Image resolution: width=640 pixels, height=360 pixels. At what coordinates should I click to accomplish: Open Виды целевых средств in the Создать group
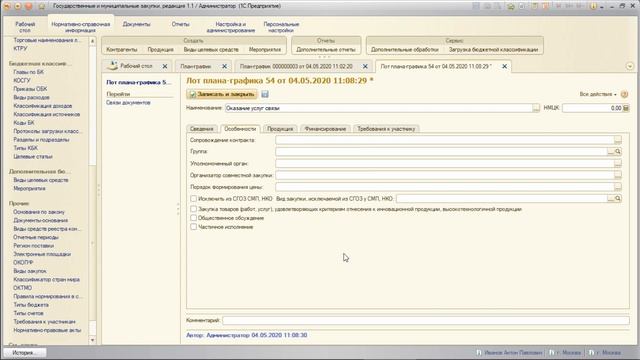(x=211, y=49)
